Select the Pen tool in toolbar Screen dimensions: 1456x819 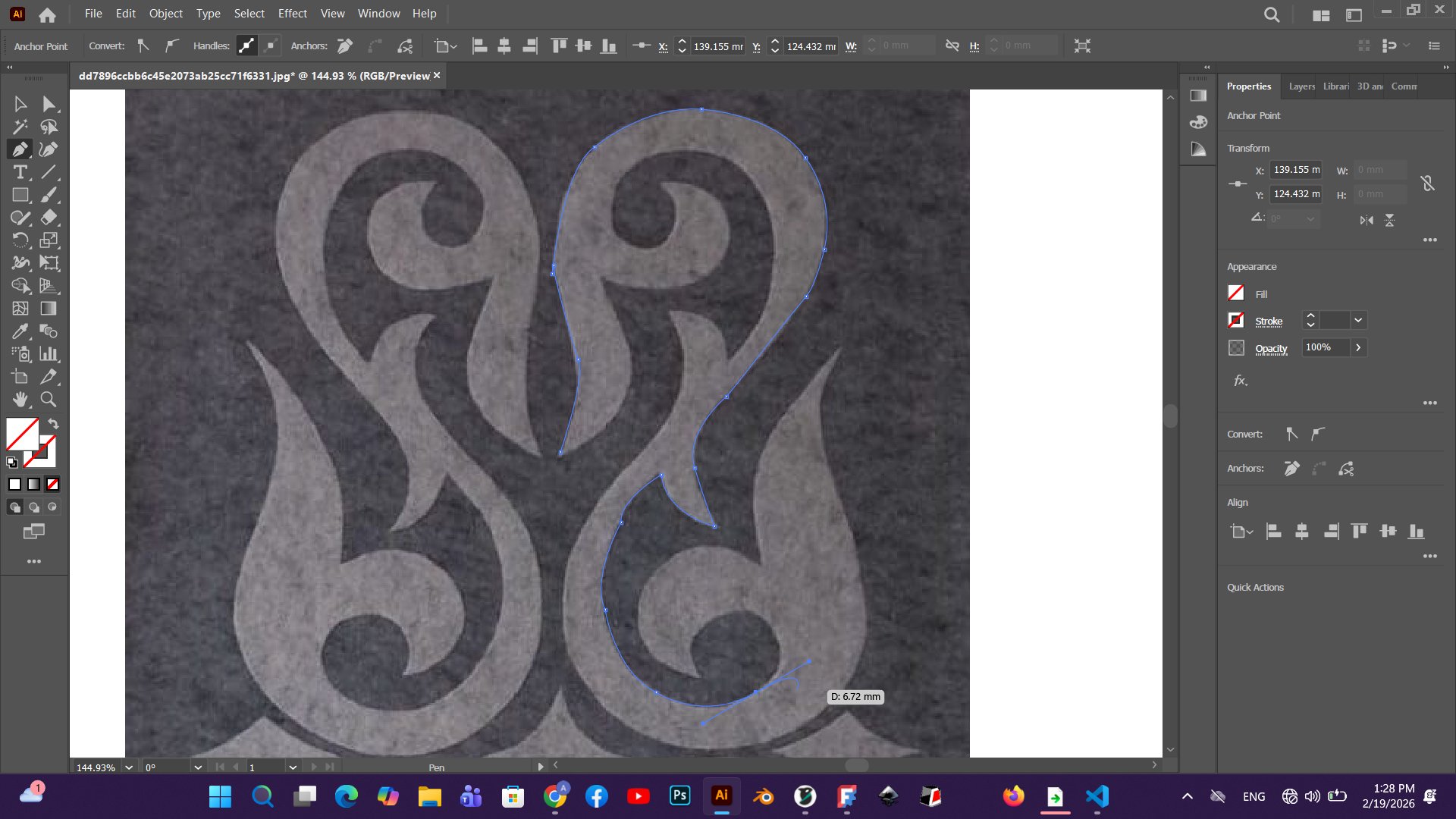pyautogui.click(x=20, y=149)
